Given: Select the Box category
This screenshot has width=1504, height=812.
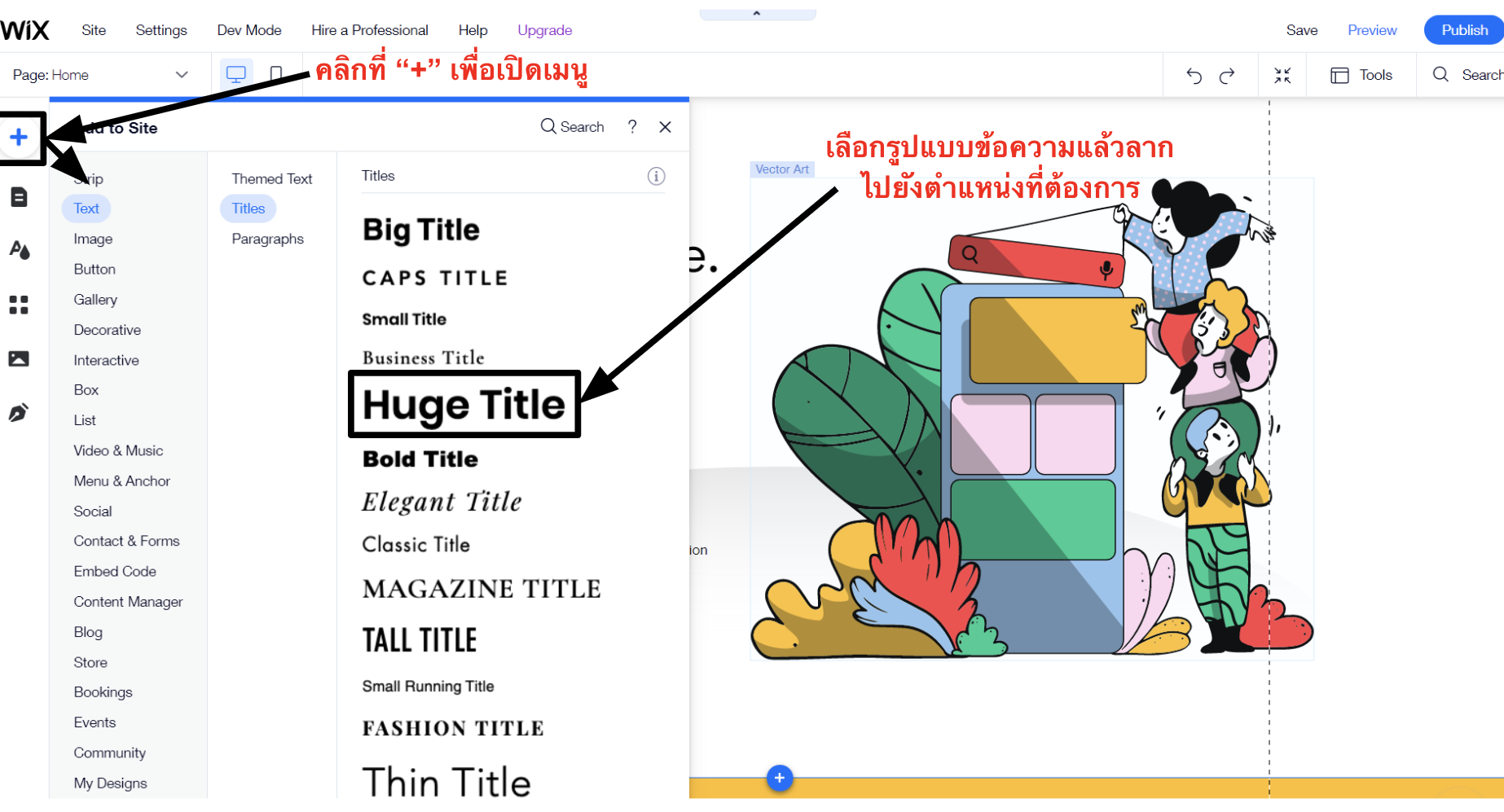Looking at the screenshot, I should point(86,390).
